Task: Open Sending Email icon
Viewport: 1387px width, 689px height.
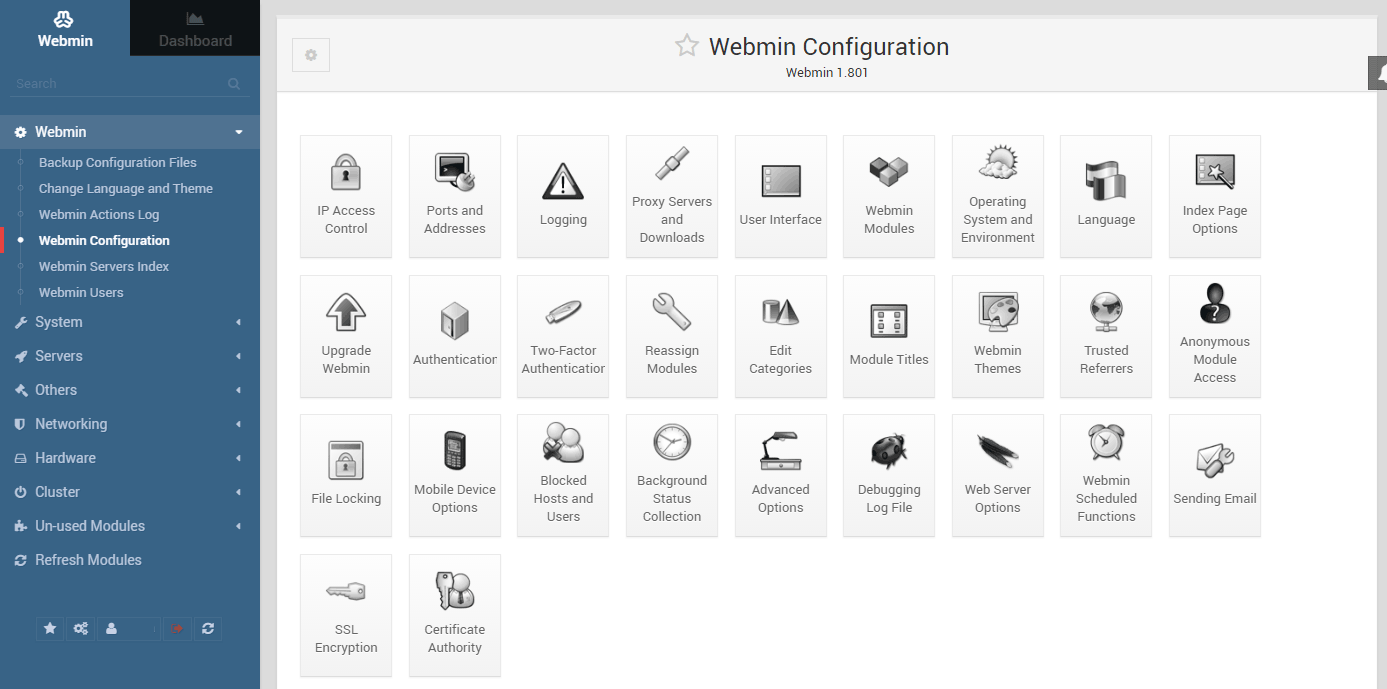Action: click(x=1215, y=475)
